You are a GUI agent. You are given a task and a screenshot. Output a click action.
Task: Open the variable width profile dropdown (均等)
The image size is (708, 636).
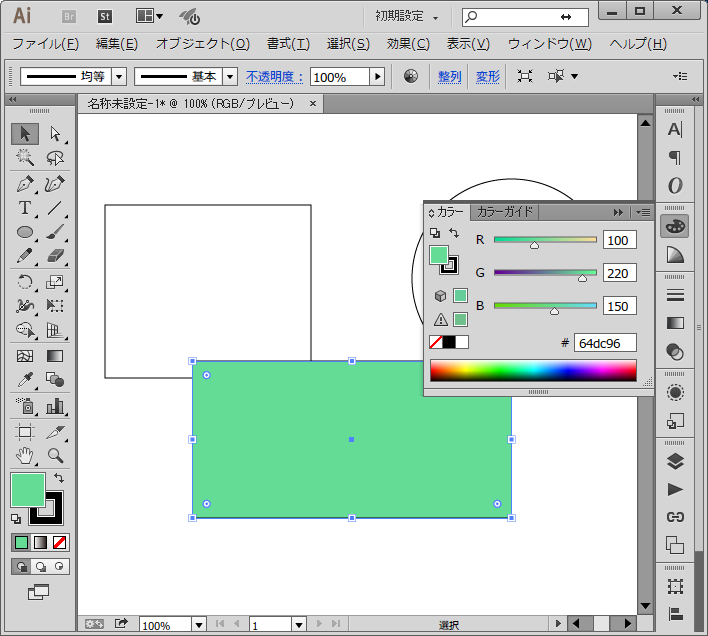[x=119, y=77]
